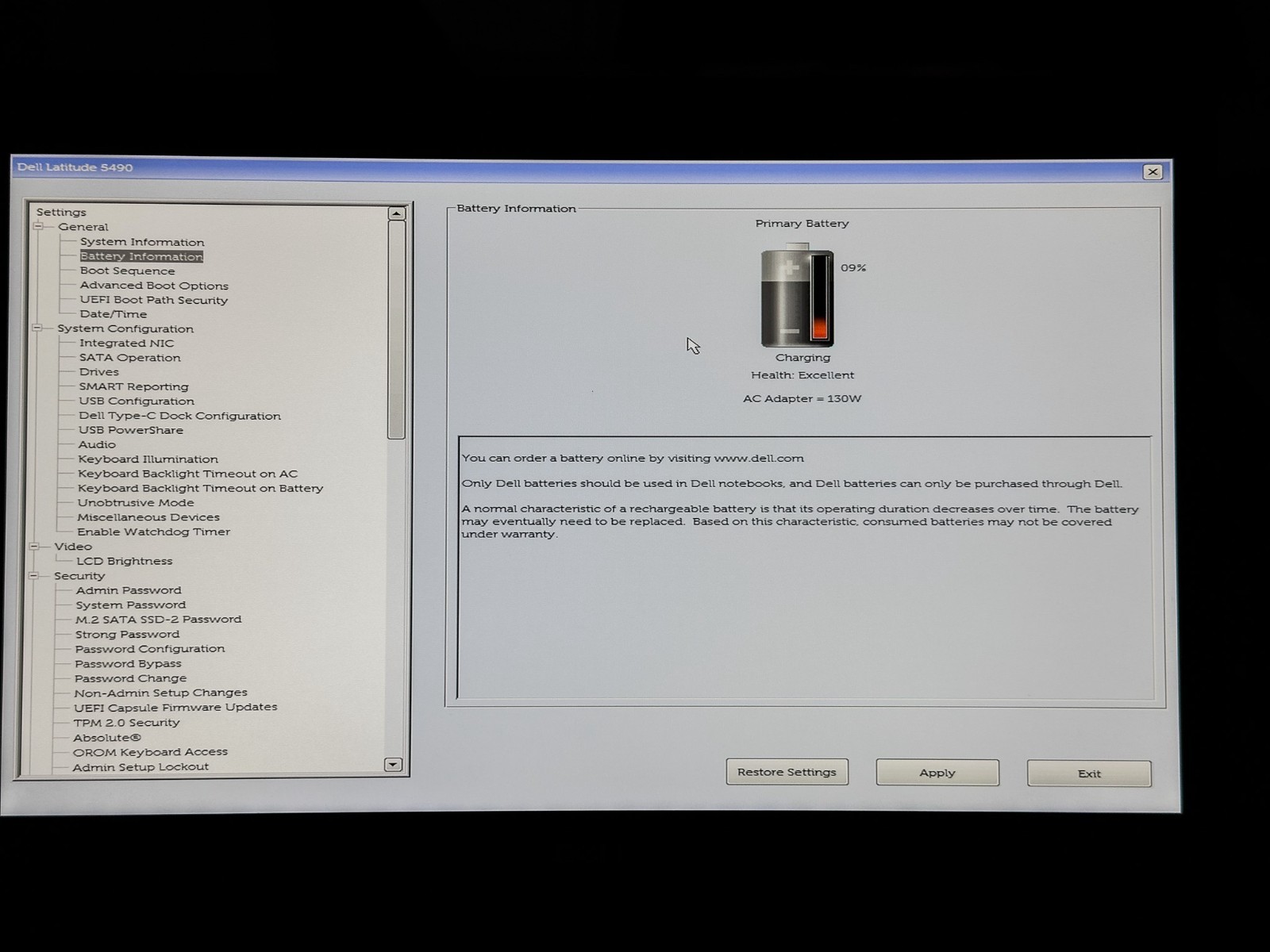Open Password Configuration page
This screenshot has width=1270, height=952.
coord(150,649)
